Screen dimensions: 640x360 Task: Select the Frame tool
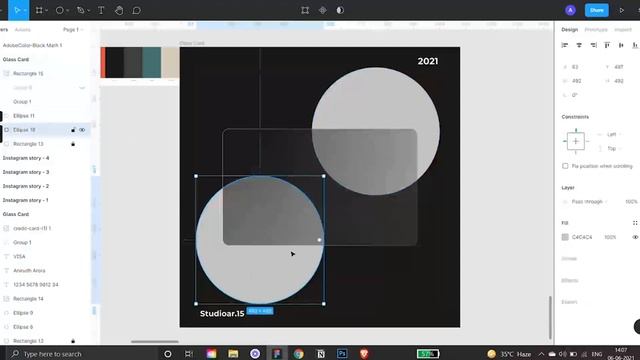pyautogui.click(x=39, y=10)
